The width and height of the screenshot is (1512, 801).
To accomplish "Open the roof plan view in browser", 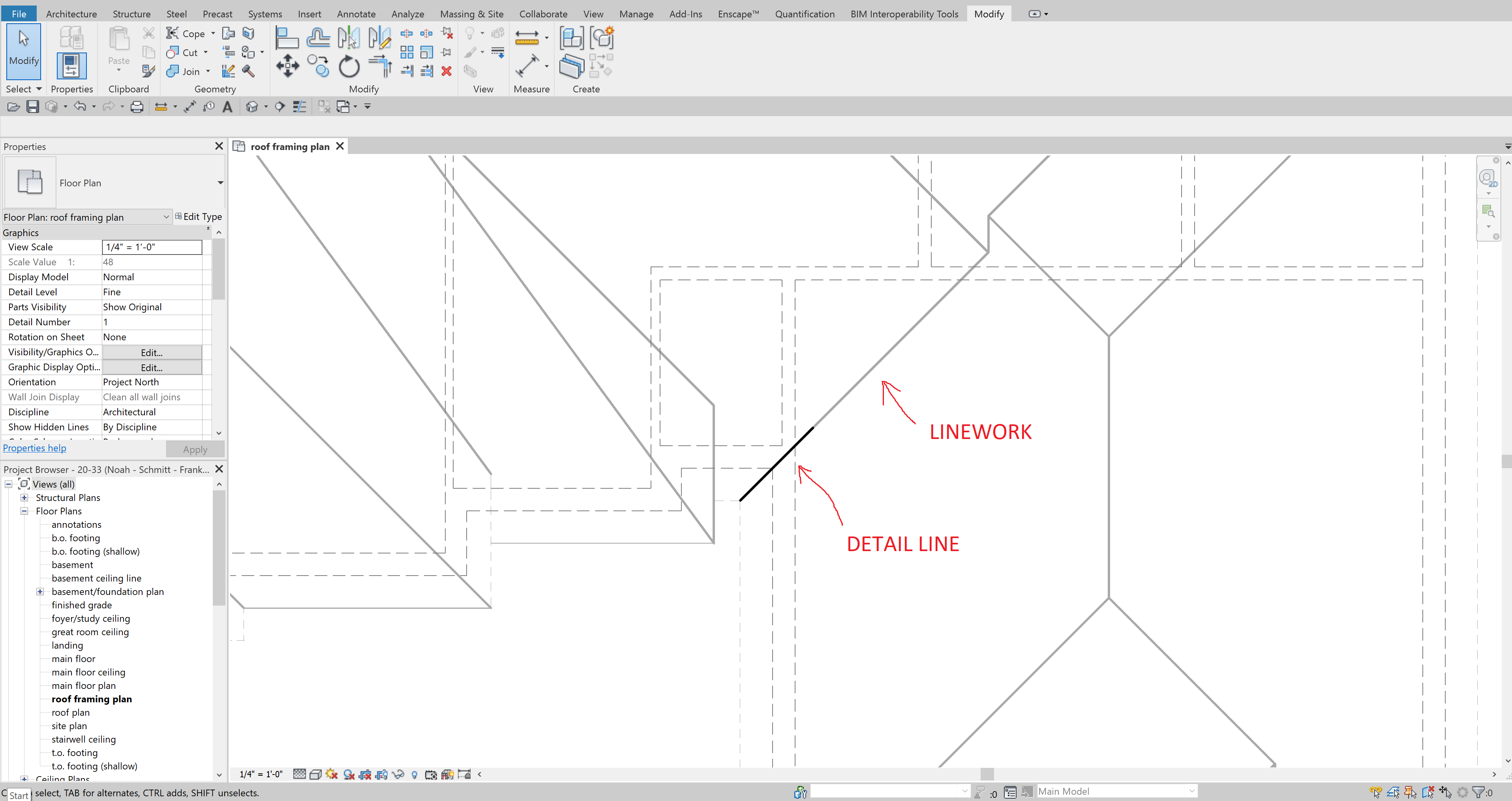I will point(70,713).
